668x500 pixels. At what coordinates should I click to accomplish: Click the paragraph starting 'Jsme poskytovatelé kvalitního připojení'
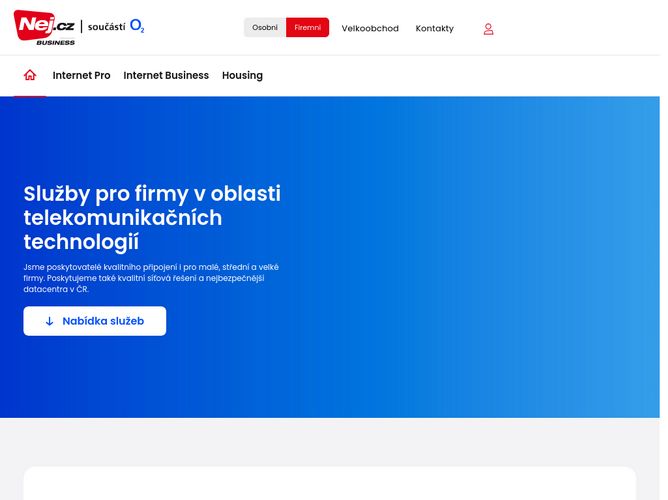coord(151,278)
